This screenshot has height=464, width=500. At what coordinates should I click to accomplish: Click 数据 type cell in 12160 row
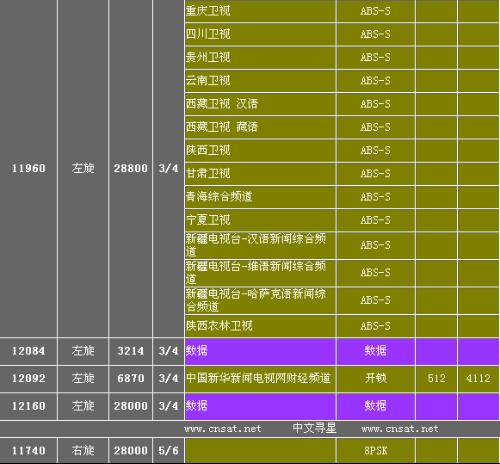pos(376,406)
